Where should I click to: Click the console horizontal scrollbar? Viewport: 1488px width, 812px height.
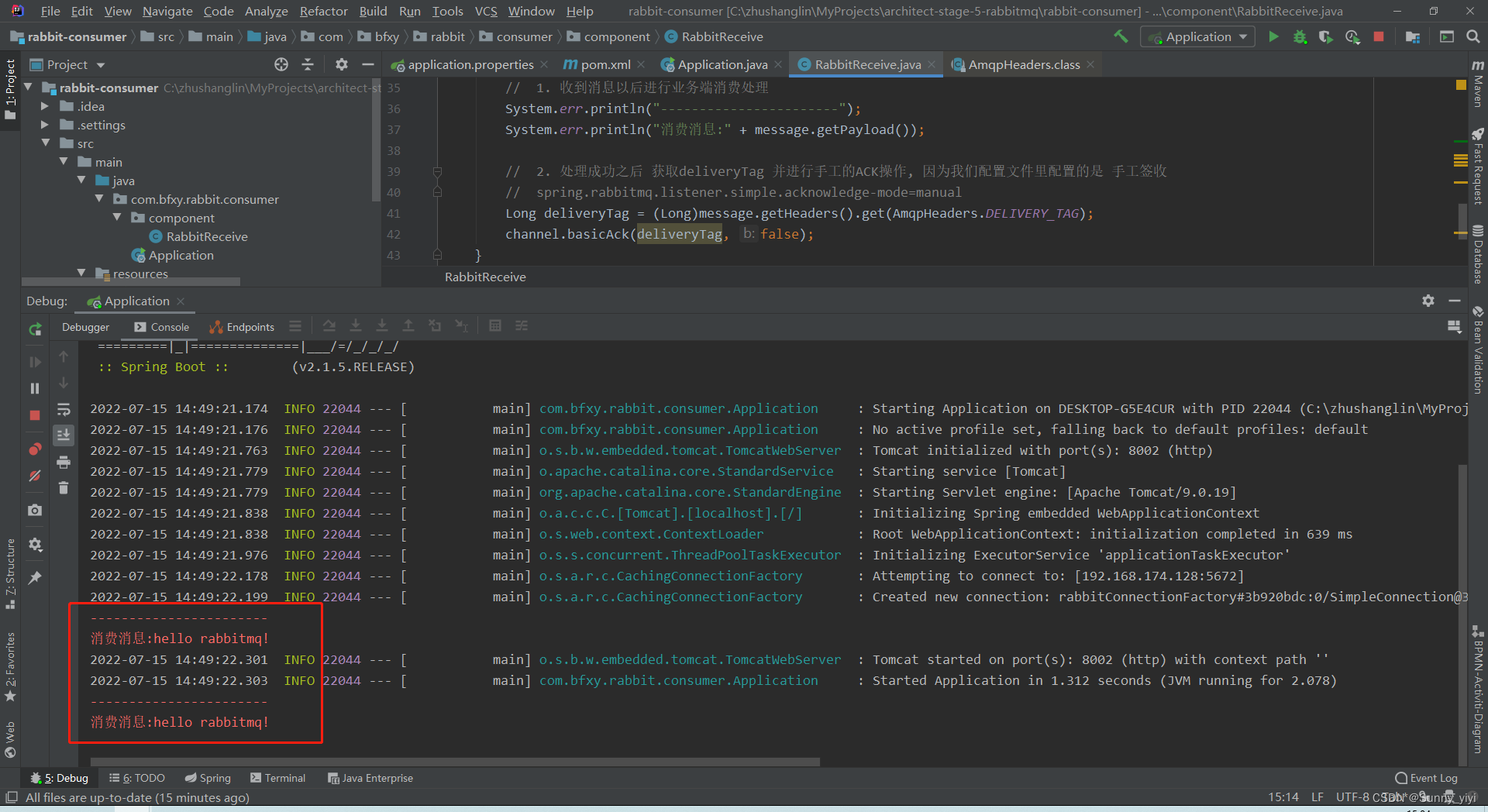(x=455, y=762)
